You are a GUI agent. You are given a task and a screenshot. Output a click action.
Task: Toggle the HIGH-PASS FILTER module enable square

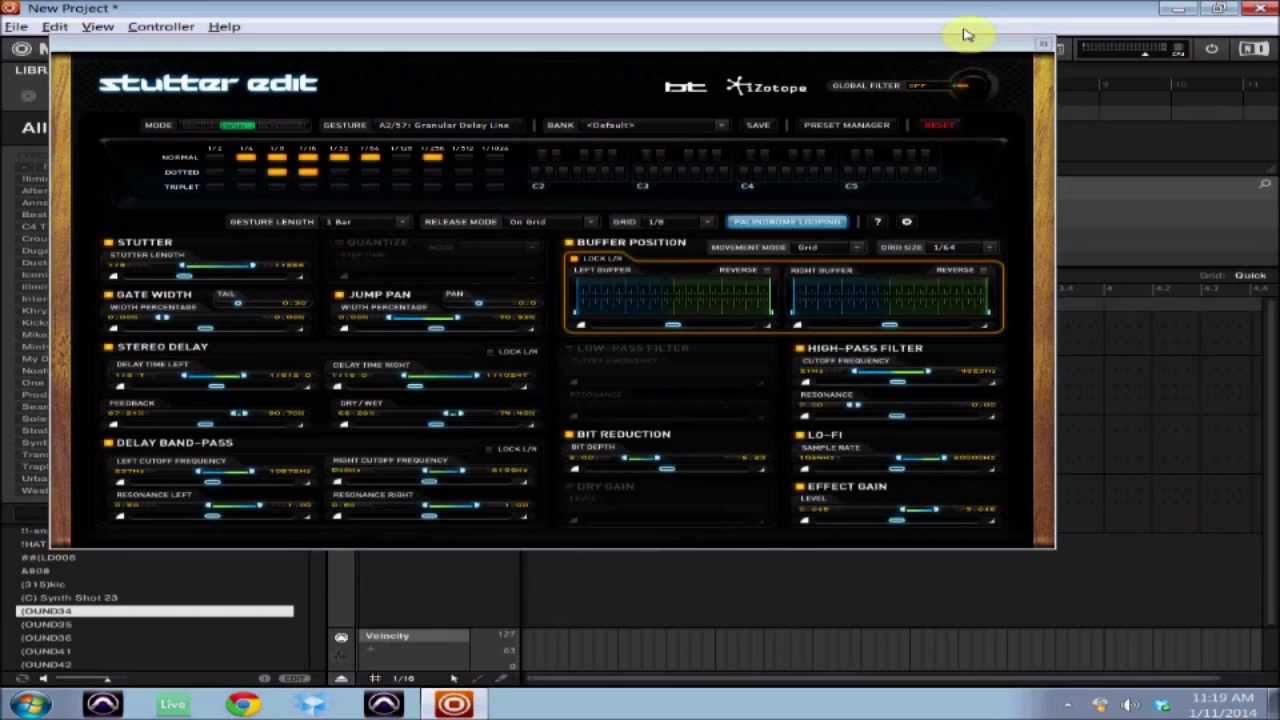(x=800, y=348)
